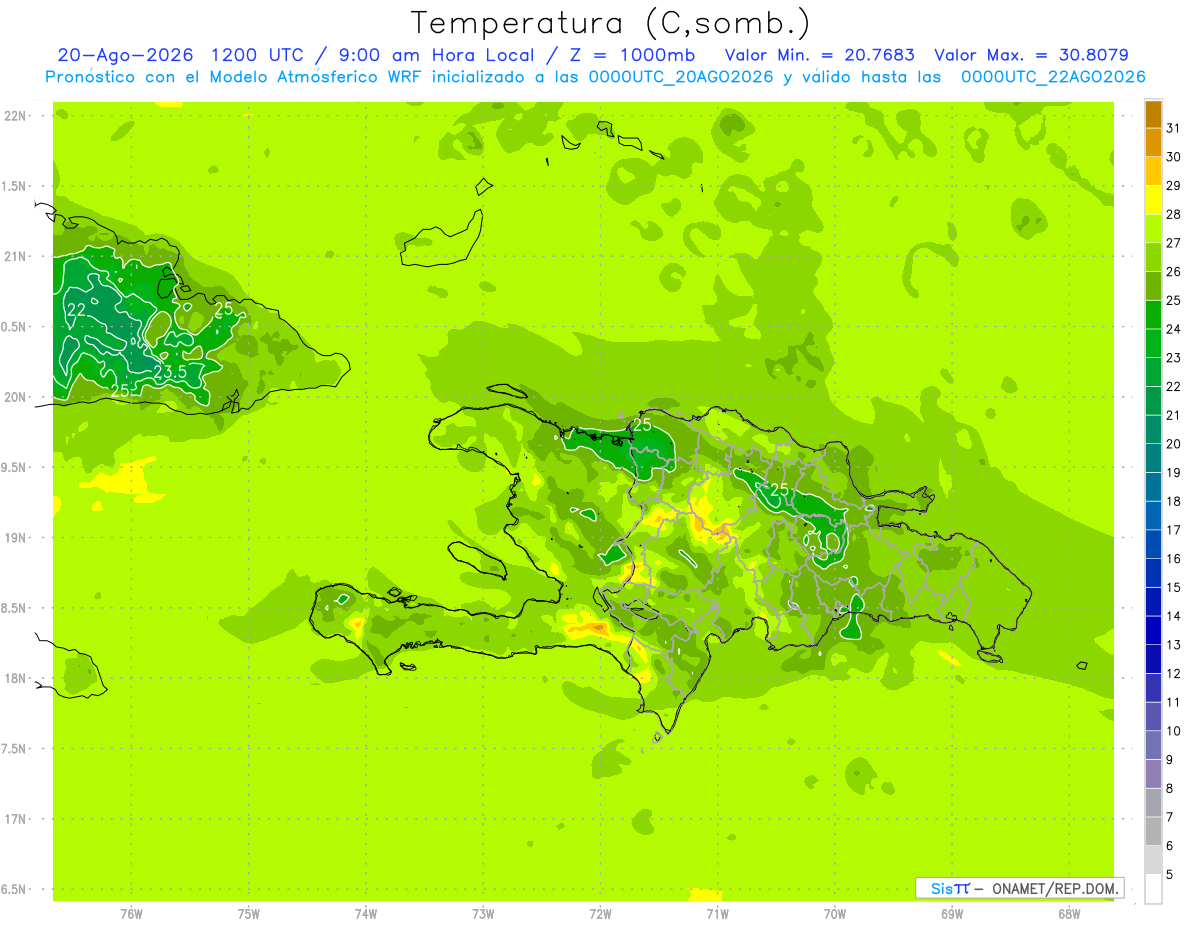1200x927 pixels.
Task: Click the '23.5' contour label over Cuba
Action: pos(170,373)
